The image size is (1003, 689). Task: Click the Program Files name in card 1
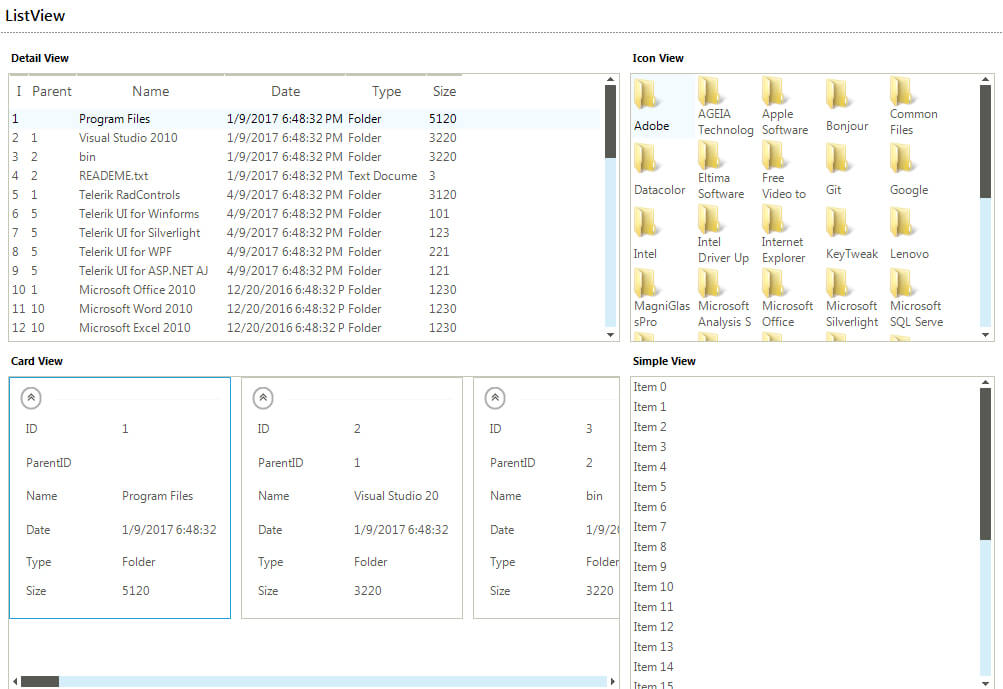click(x=157, y=496)
